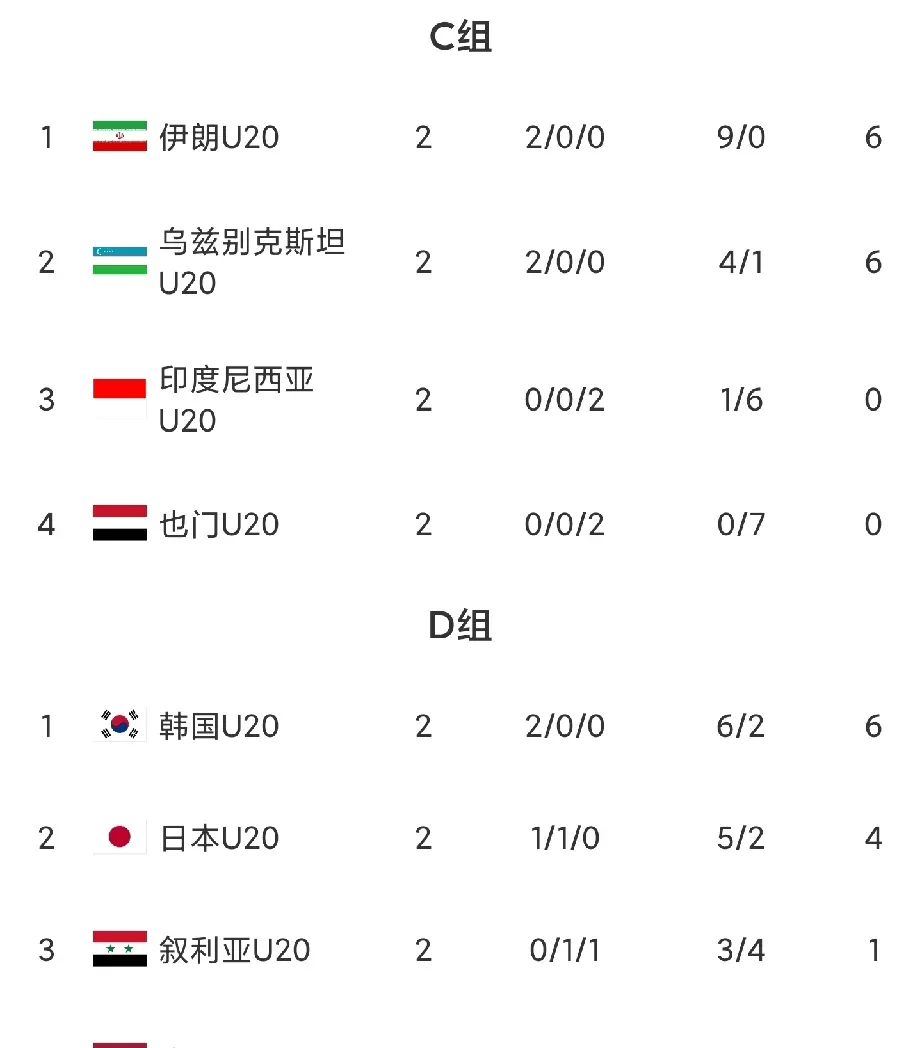Click the Indonesia flag icon

120,399
